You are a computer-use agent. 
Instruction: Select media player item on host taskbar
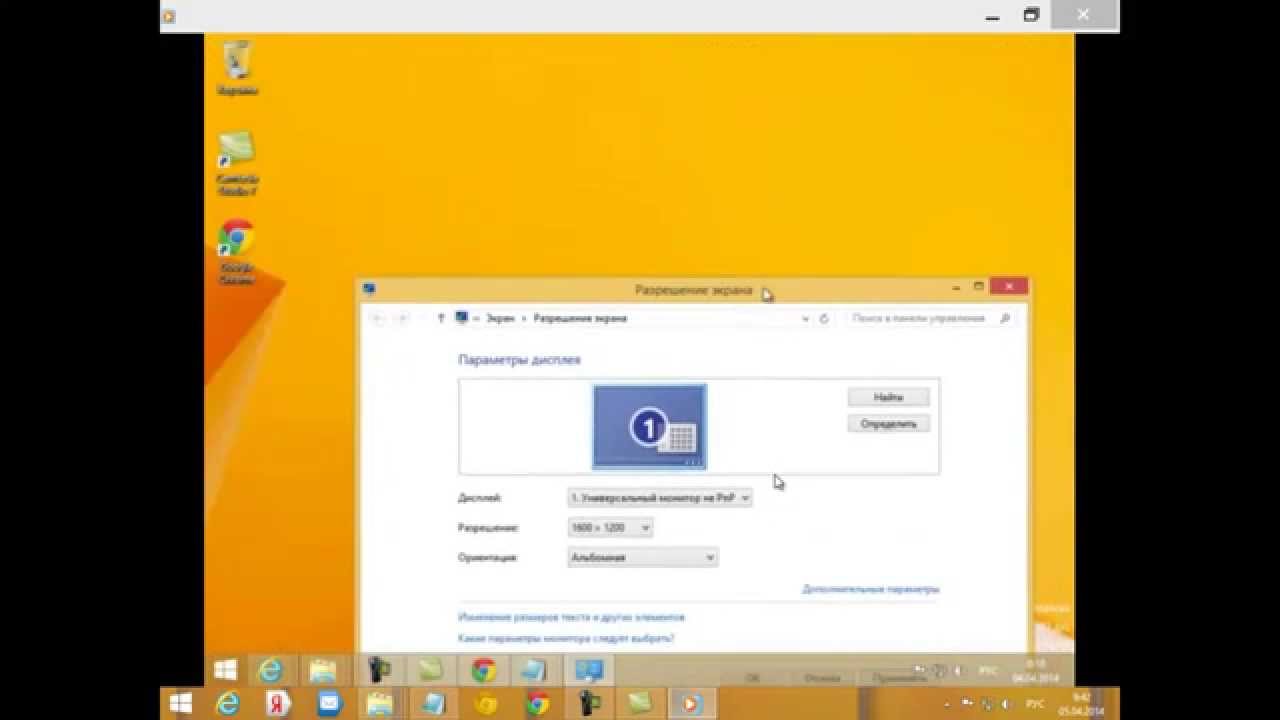pyautogui.click(x=689, y=704)
